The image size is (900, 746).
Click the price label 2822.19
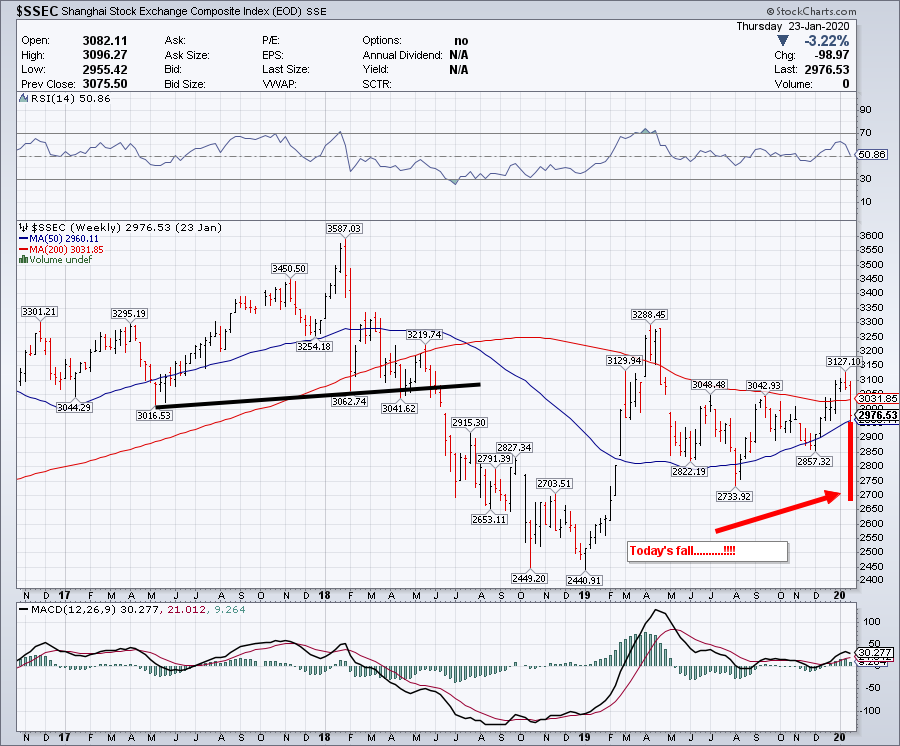tap(689, 471)
